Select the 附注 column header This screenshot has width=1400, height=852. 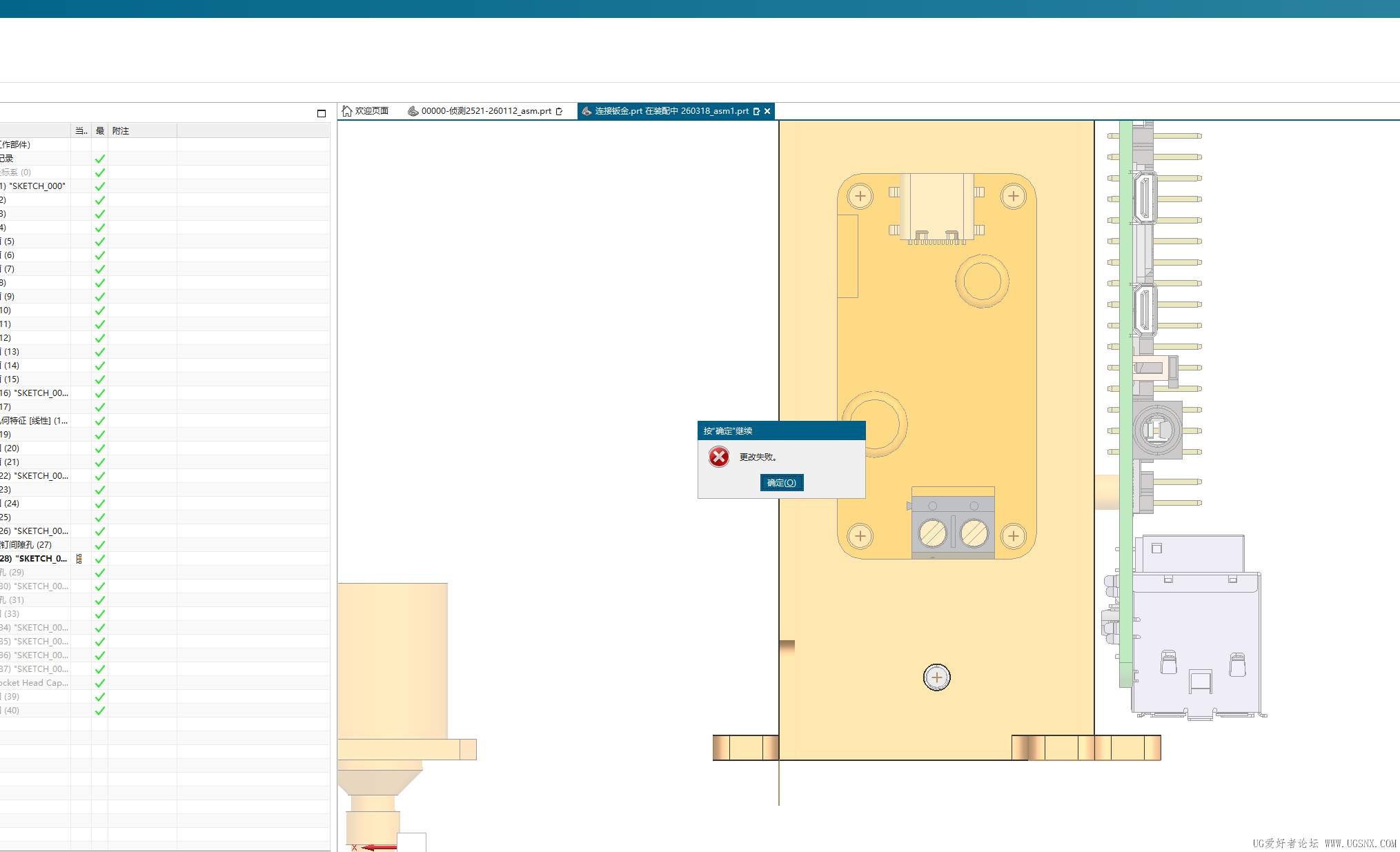pos(121,131)
